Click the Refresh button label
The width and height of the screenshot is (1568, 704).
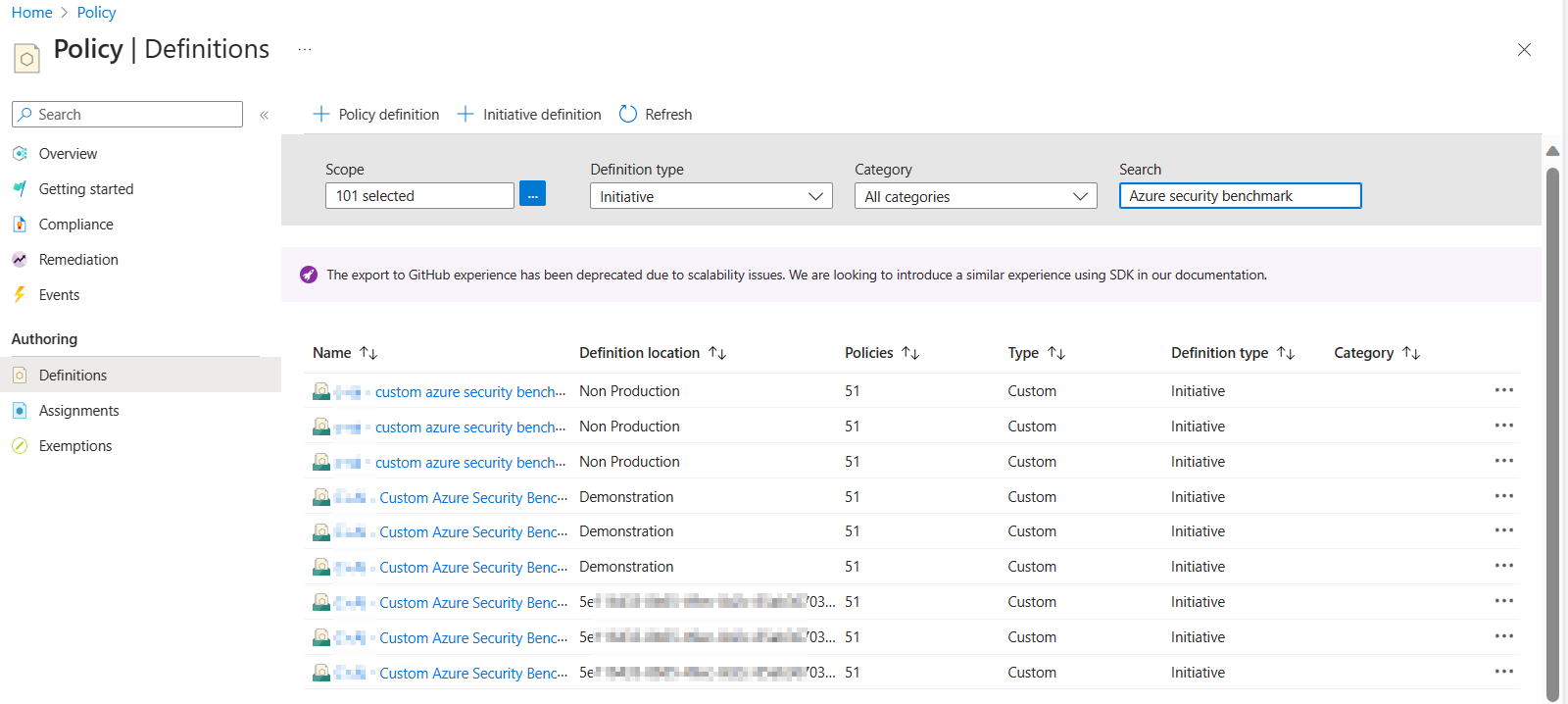(x=668, y=115)
